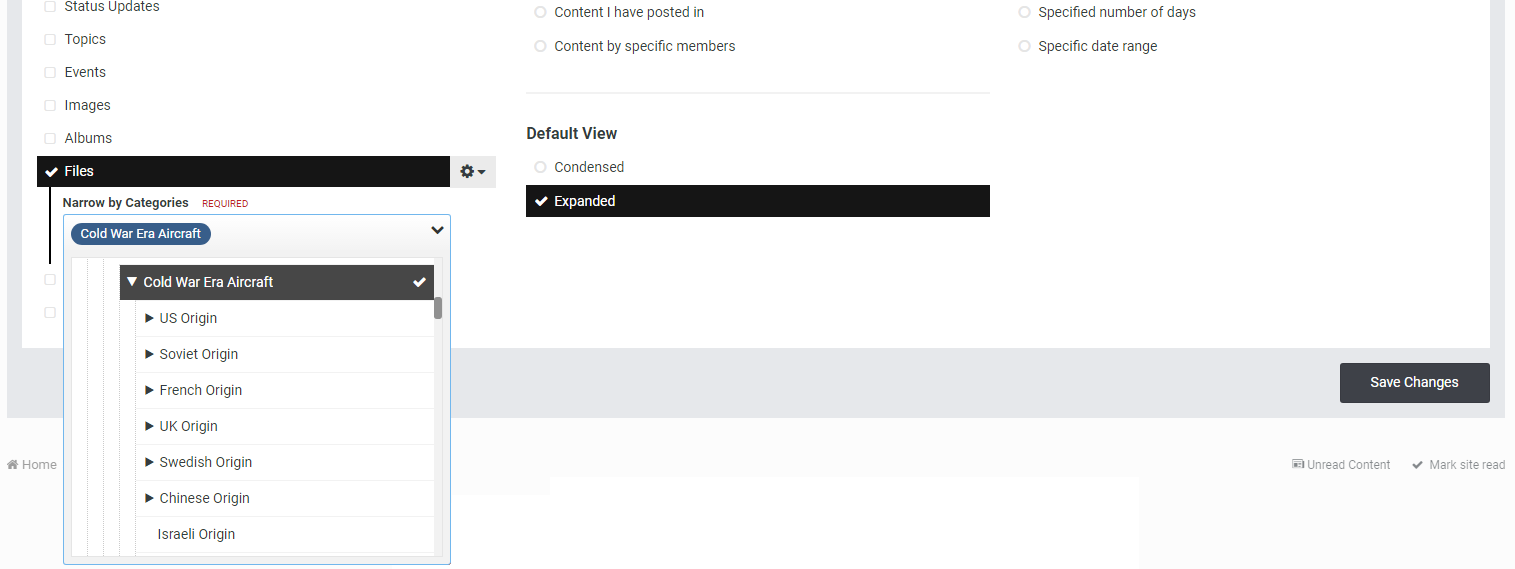1515x569 pixels.
Task: Expand the Soviet Origin category
Action: [x=149, y=354]
